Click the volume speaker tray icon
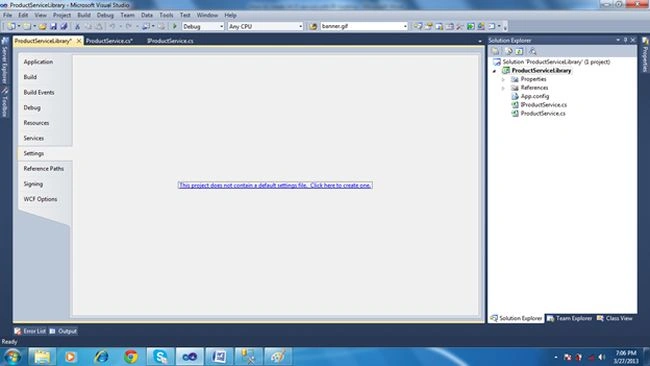This screenshot has width=650, height=366. click(x=601, y=357)
